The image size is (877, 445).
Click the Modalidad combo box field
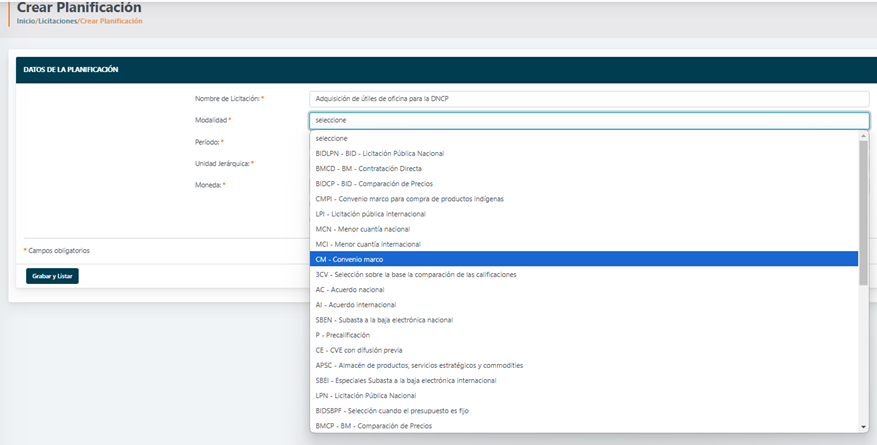[589, 120]
